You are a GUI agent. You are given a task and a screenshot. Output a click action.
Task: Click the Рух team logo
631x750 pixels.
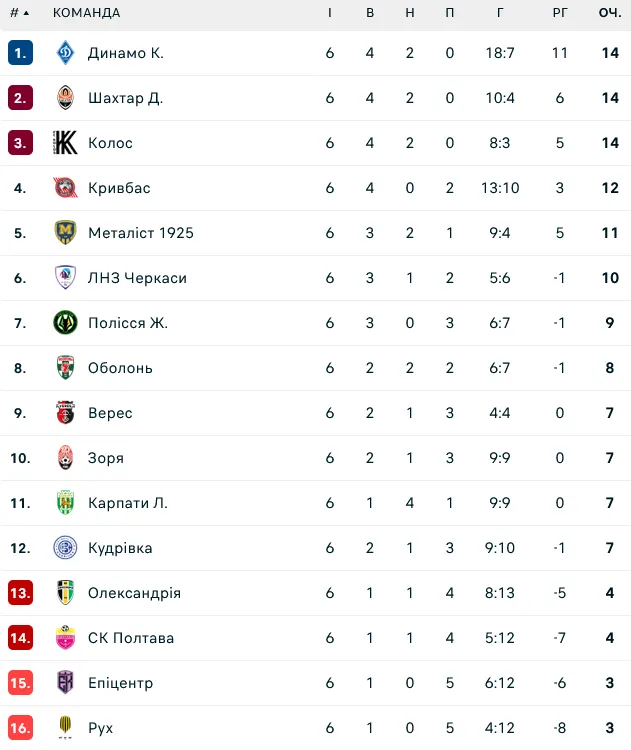[x=66, y=728]
